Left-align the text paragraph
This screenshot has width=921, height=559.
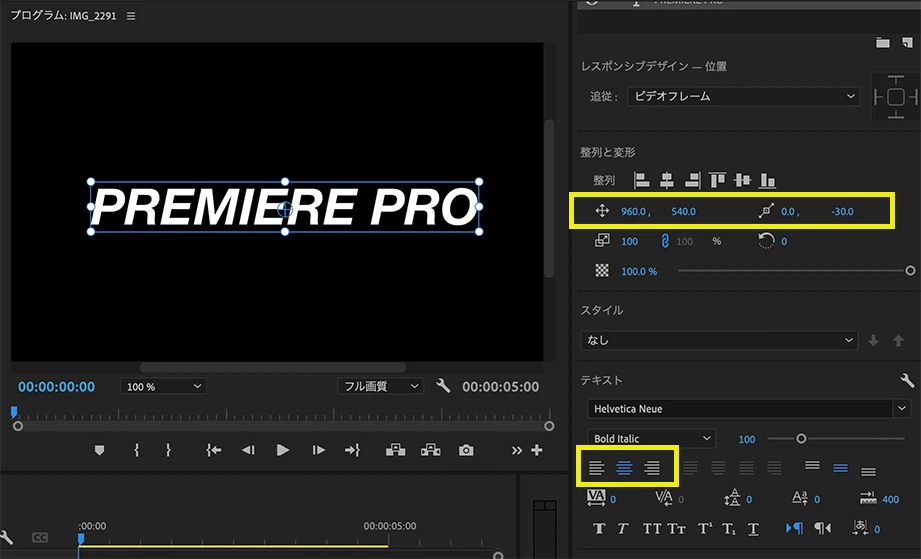point(596,468)
